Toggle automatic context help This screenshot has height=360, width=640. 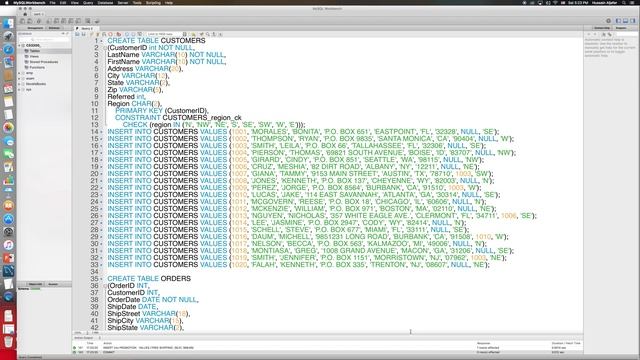(x=603, y=34)
